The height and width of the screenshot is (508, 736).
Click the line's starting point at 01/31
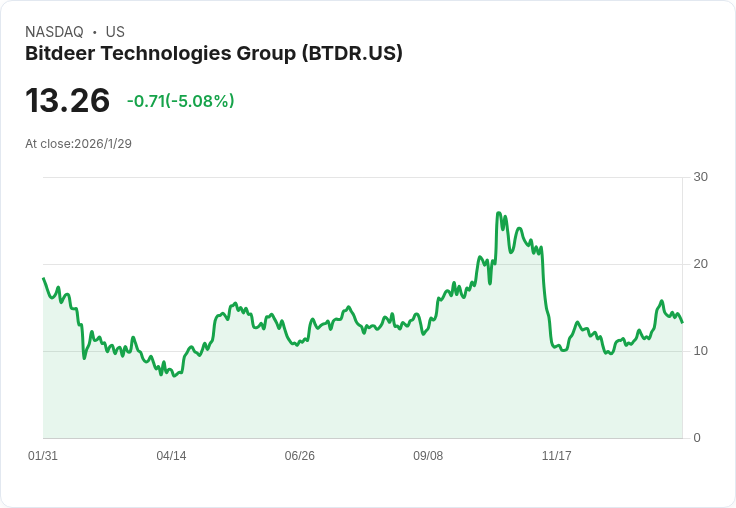click(44, 278)
